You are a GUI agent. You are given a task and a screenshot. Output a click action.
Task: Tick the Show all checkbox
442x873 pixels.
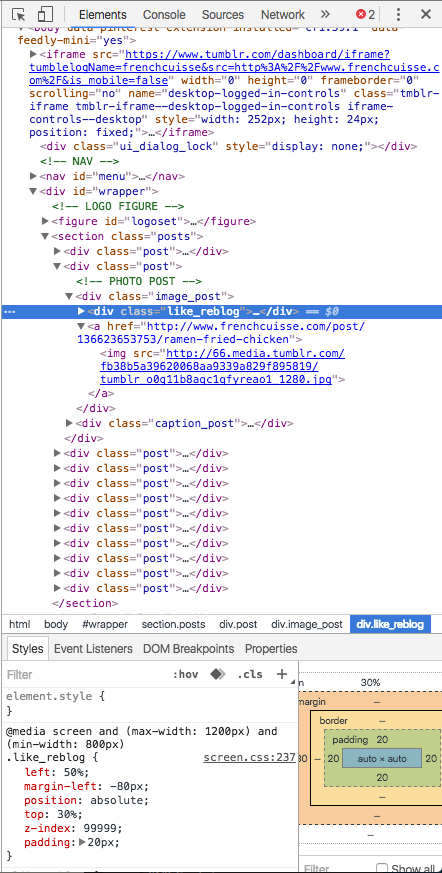click(x=382, y=869)
